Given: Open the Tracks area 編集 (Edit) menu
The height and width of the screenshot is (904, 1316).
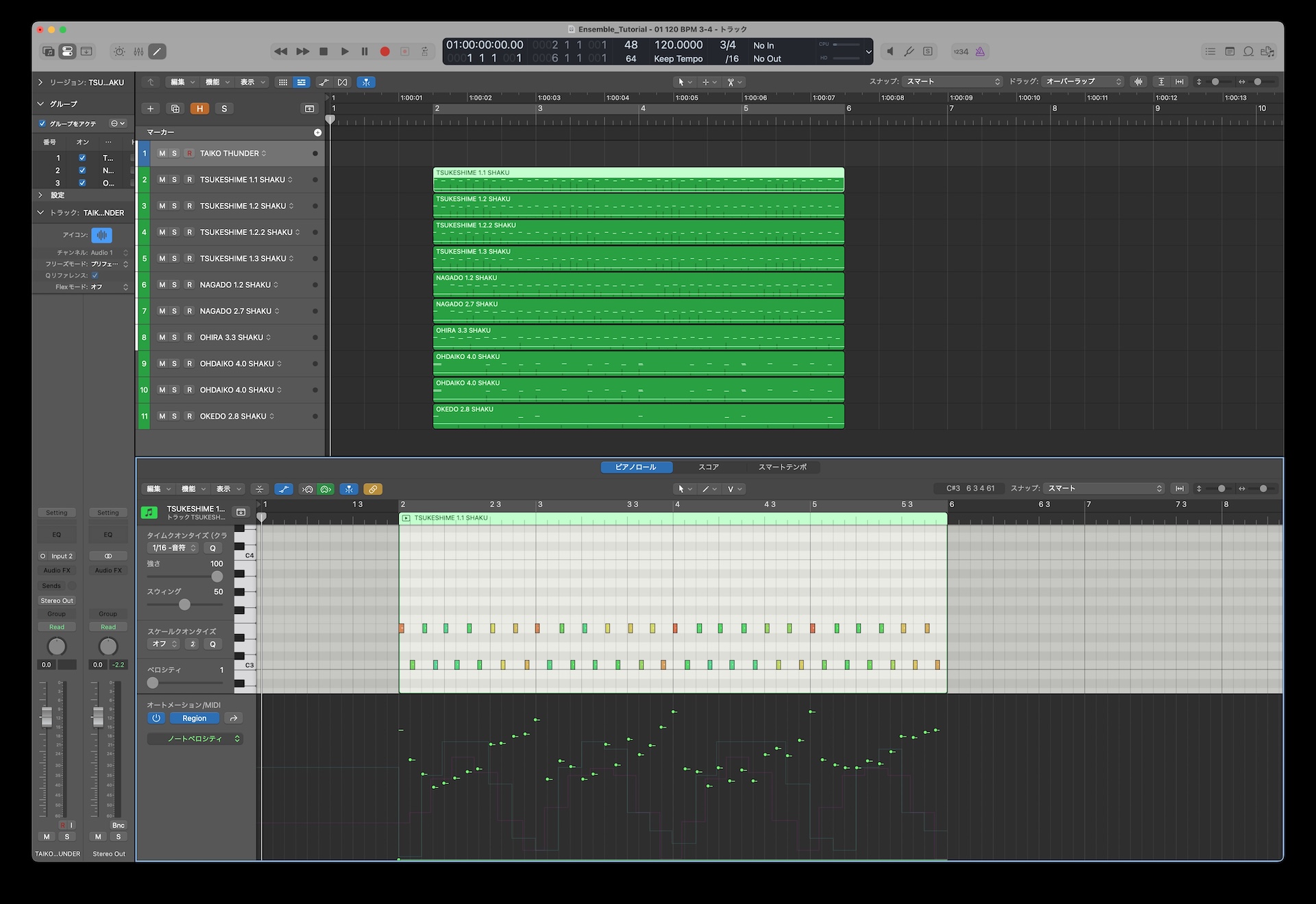Looking at the screenshot, I should [x=182, y=82].
